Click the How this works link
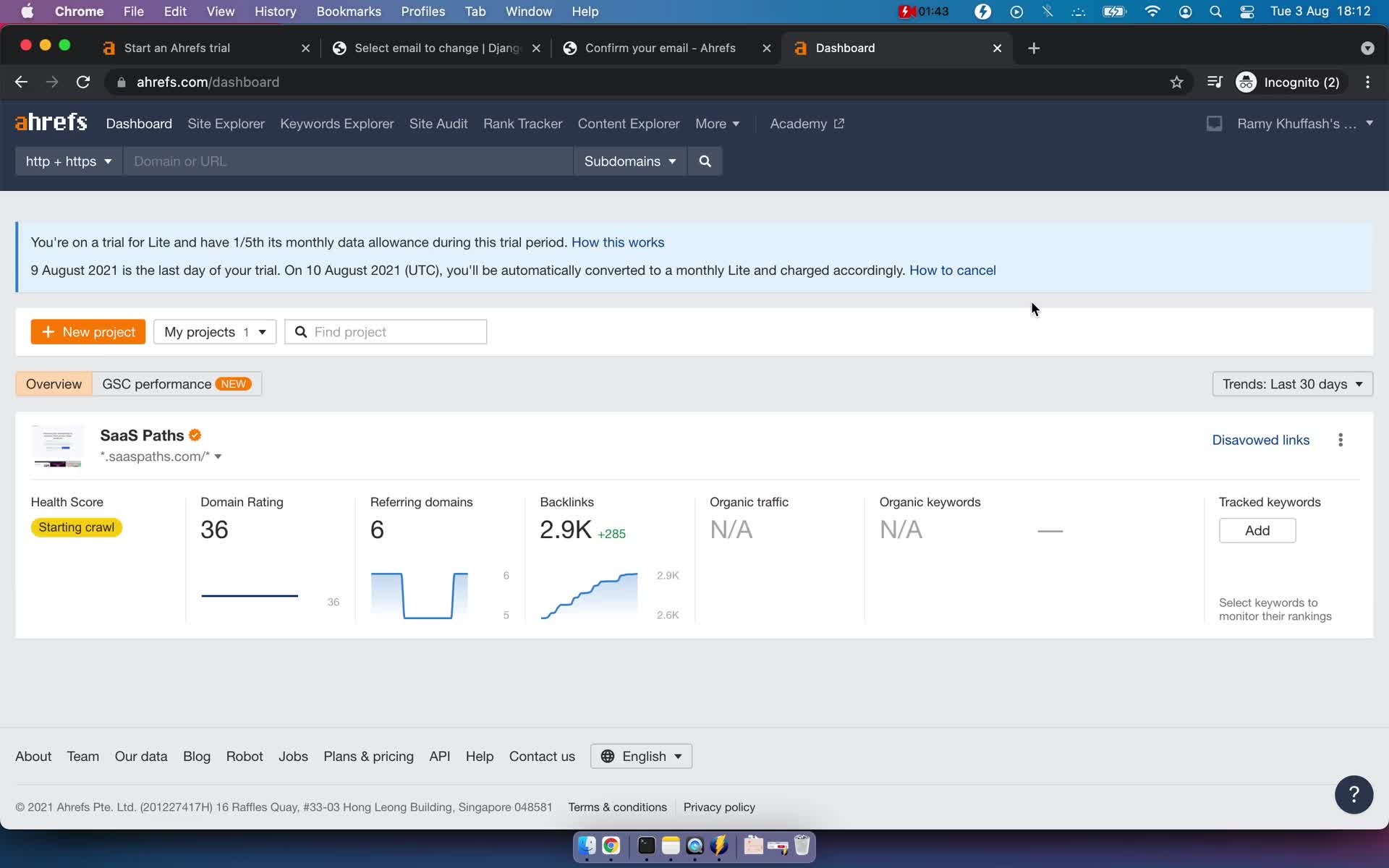This screenshot has height=868, width=1389. coord(618,241)
